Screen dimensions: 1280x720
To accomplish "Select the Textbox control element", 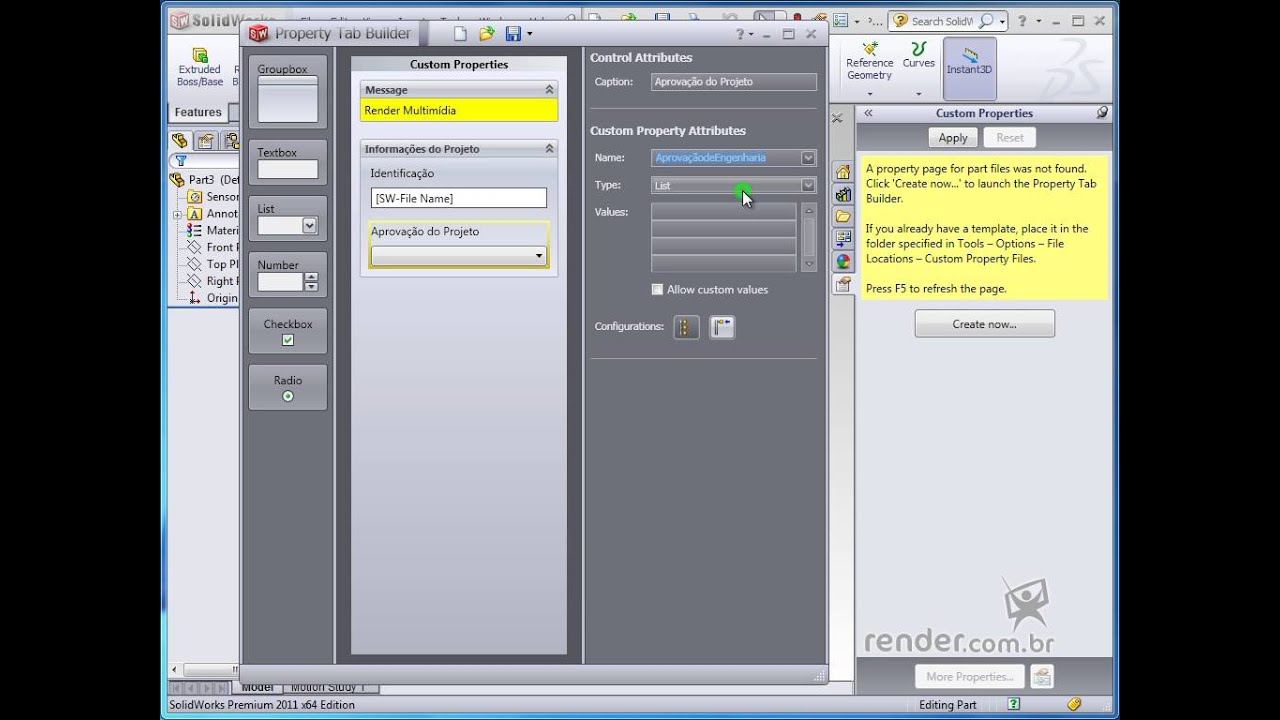I will (x=288, y=163).
